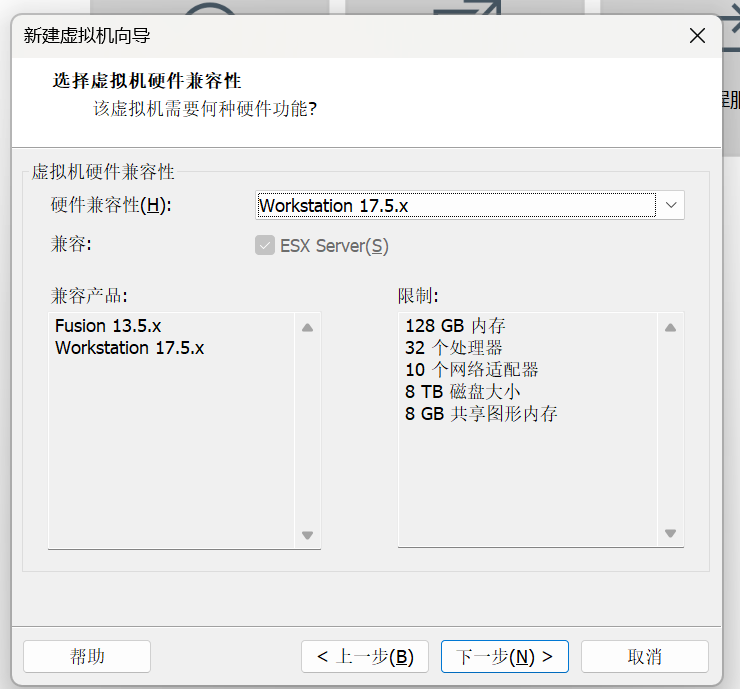The width and height of the screenshot is (740, 689).
Task: Proceed with 下一步(N) button
Action: click(505, 656)
